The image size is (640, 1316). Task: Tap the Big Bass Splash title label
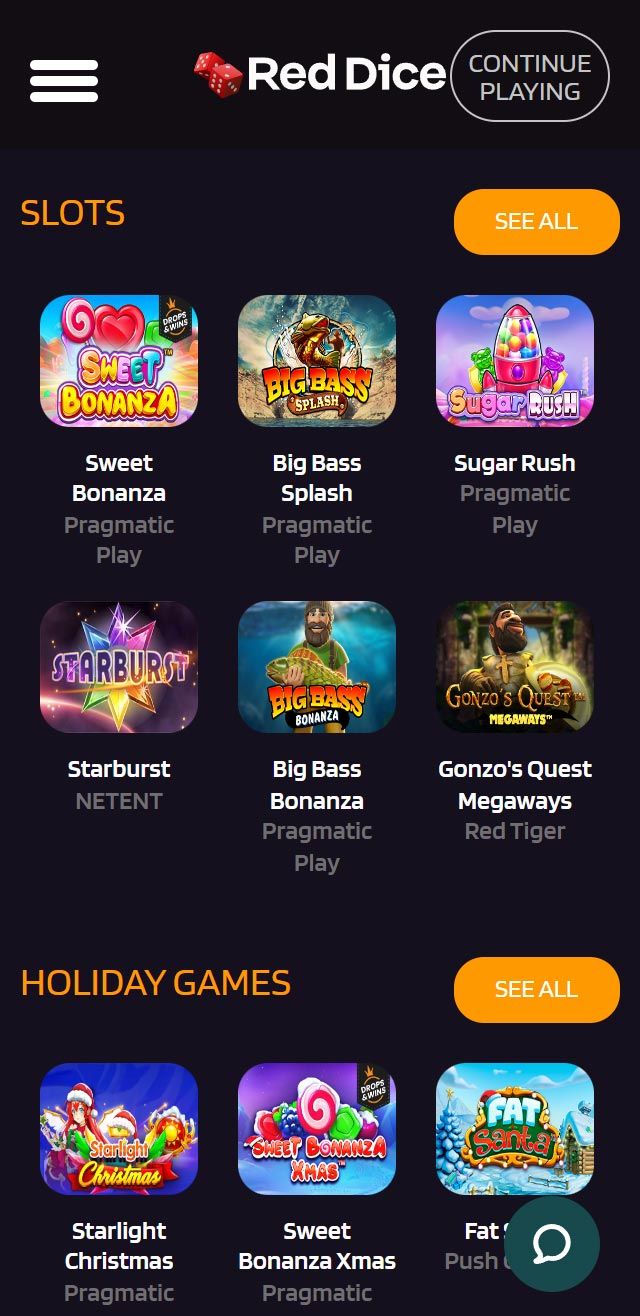point(317,478)
